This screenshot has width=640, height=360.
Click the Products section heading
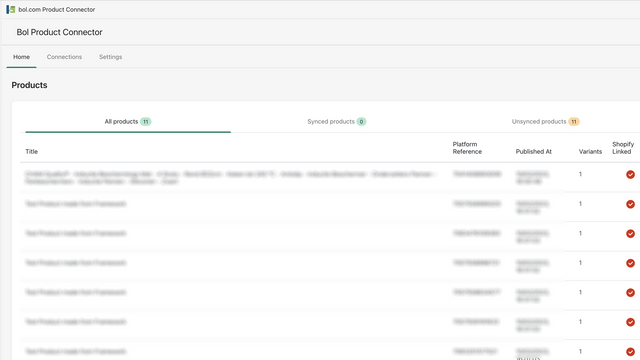(29, 85)
